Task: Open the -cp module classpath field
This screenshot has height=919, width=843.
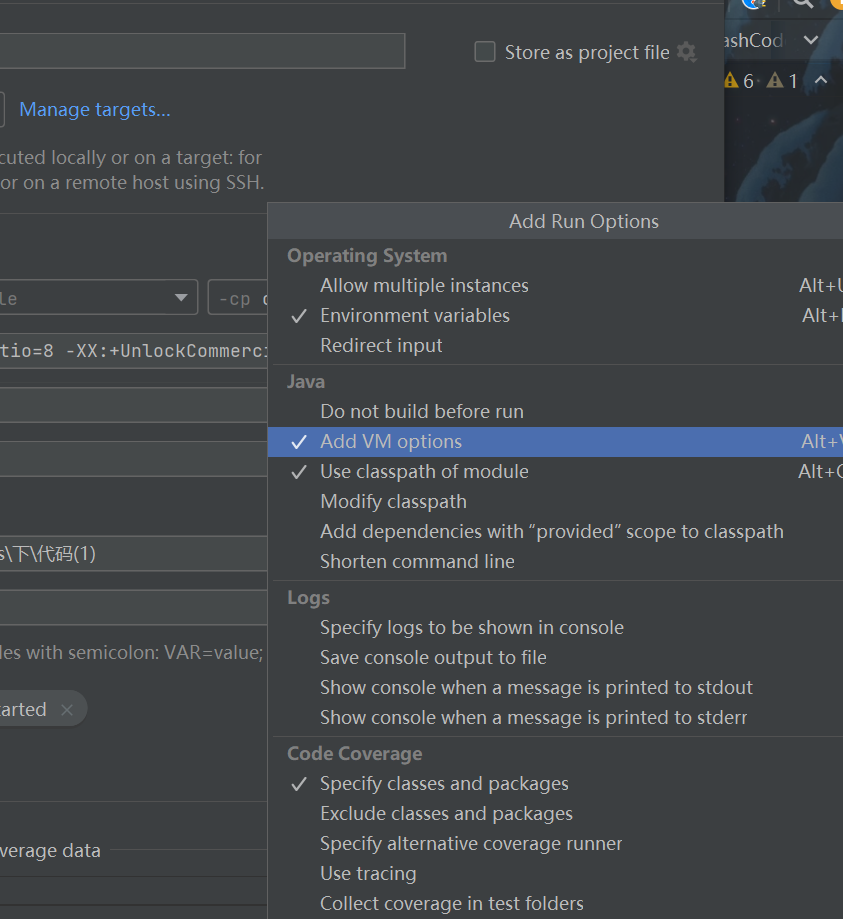Action: pyautogui.click(x=238, y=298)
